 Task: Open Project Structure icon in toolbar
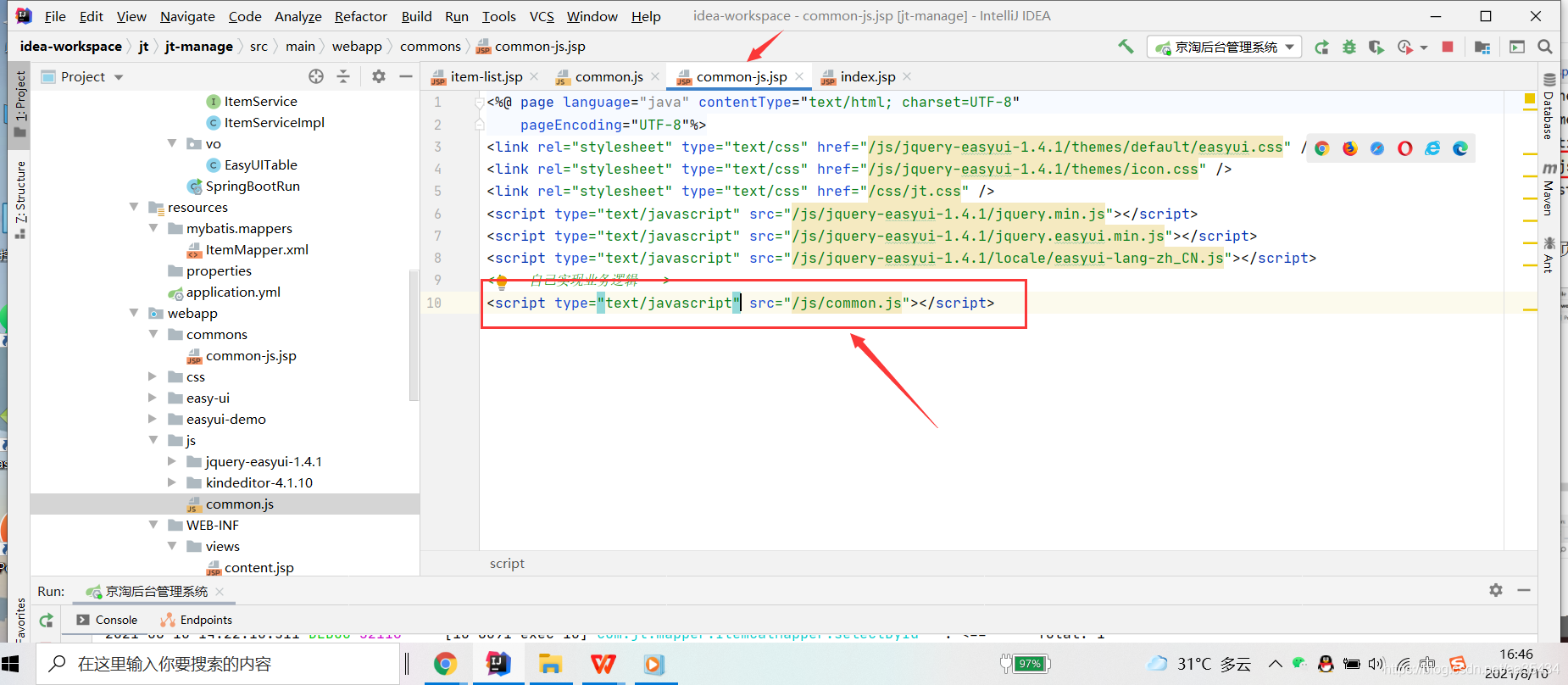point(1482,47)
